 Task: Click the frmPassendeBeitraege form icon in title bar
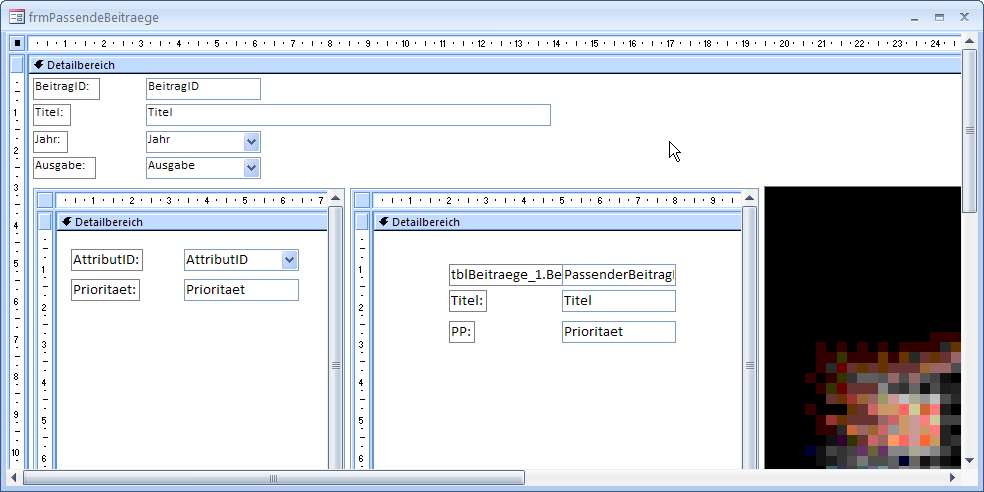17,17
